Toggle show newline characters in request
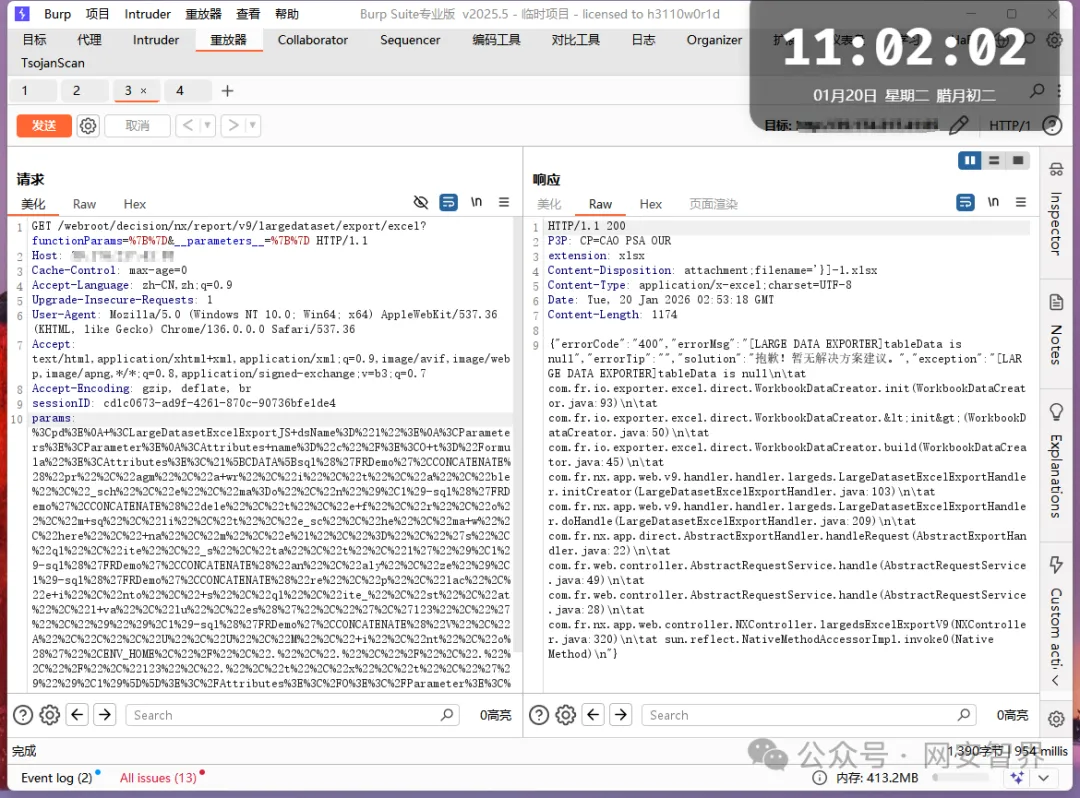1080x798 pixels. (476, 202)
